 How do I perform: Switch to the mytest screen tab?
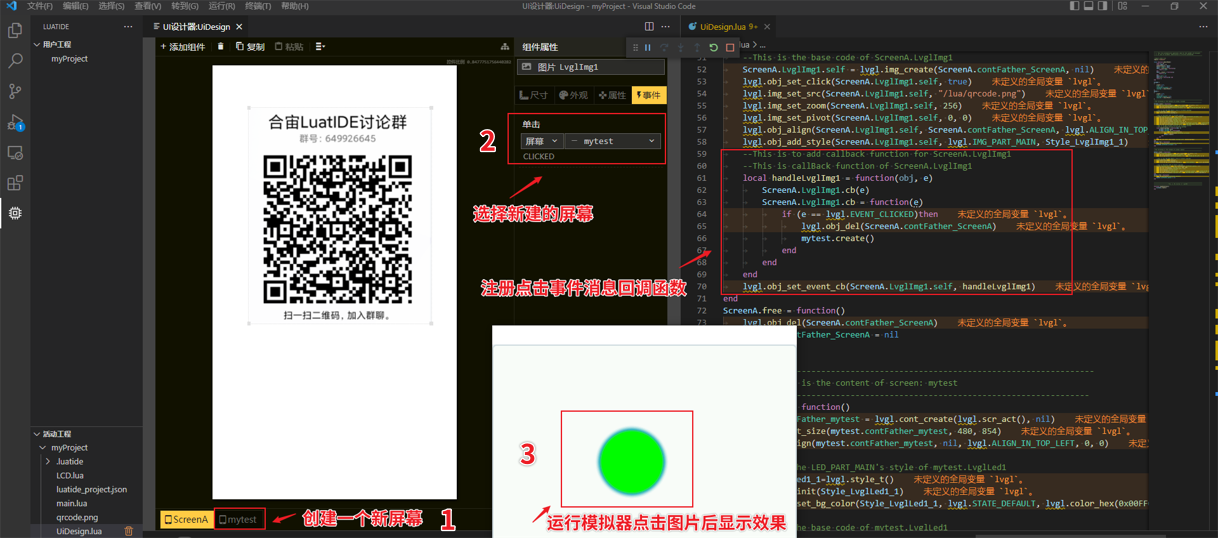(239, 519)
